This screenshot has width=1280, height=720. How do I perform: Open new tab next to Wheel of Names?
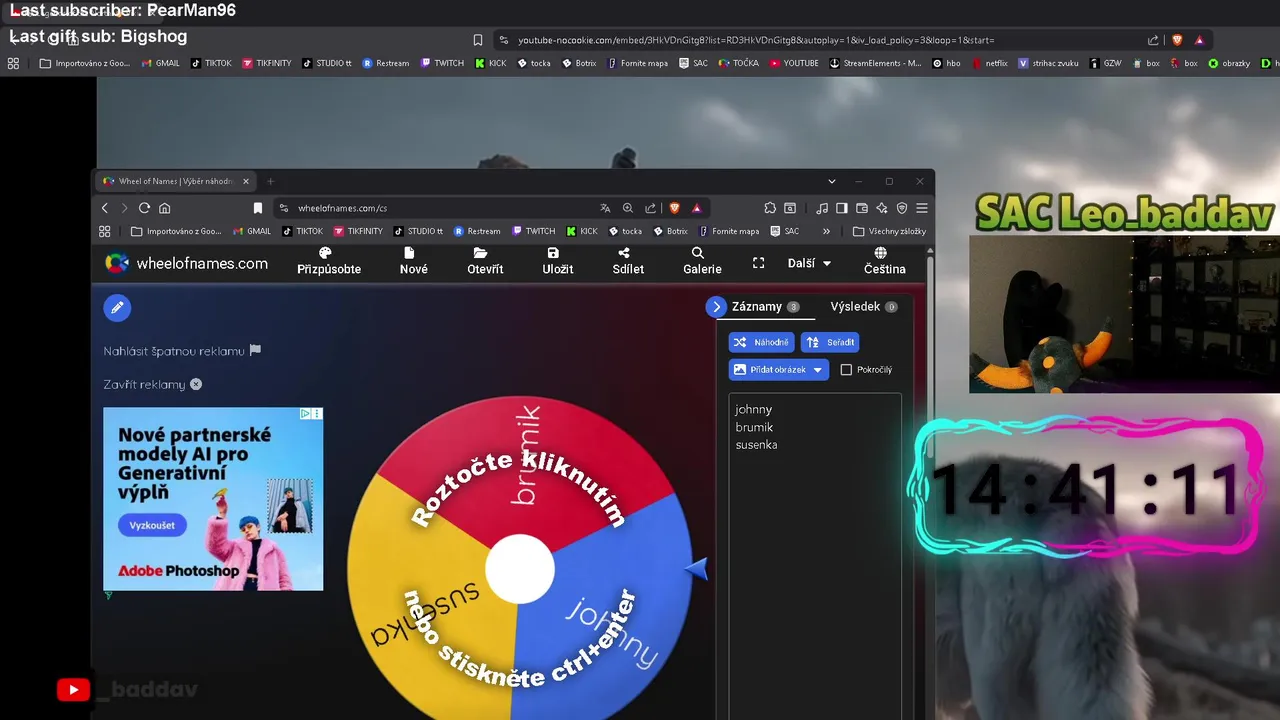pos(270,181)
